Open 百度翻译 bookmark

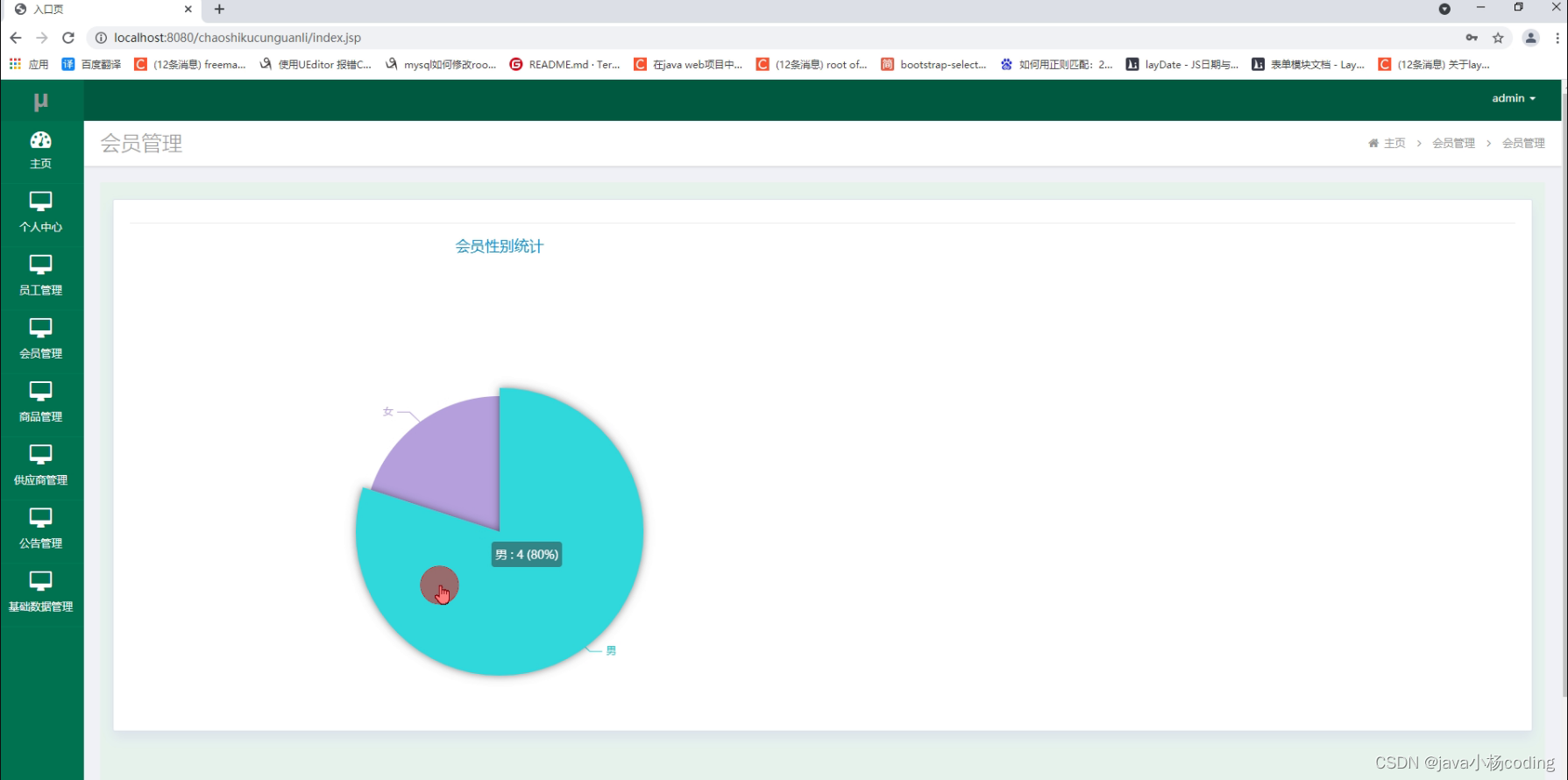[x=91, y=64]
